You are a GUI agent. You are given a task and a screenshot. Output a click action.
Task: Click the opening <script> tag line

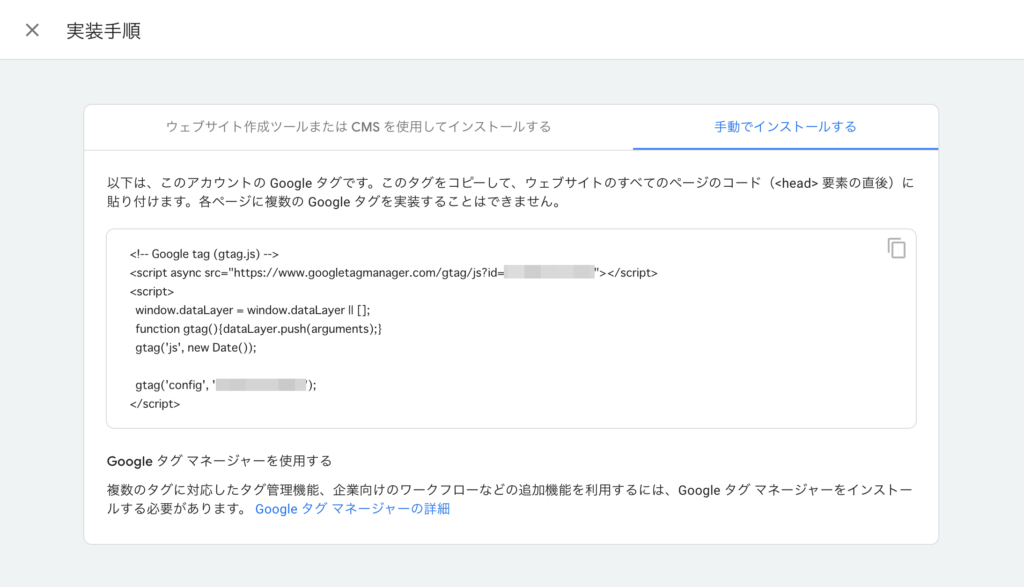click(x=152, y=292)
